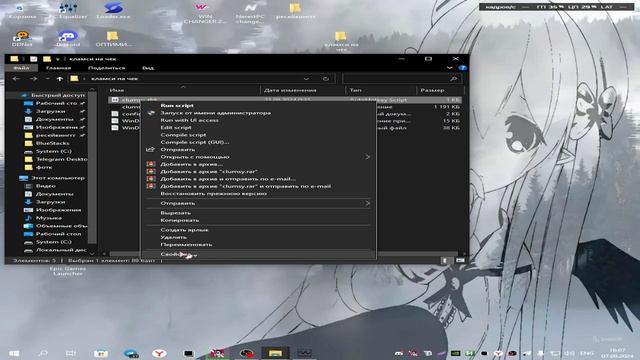Click taskbar search magnifier
Screen dimensions: 640x360
[43, 353]
